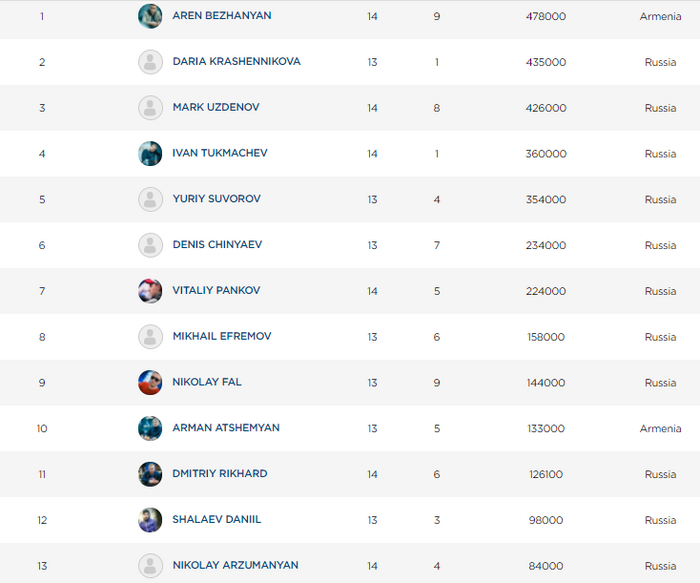
Task: Click Yuriy Suvorov's placeholder avatar icon
Action: pyautogui.click(x=150, y=199)
